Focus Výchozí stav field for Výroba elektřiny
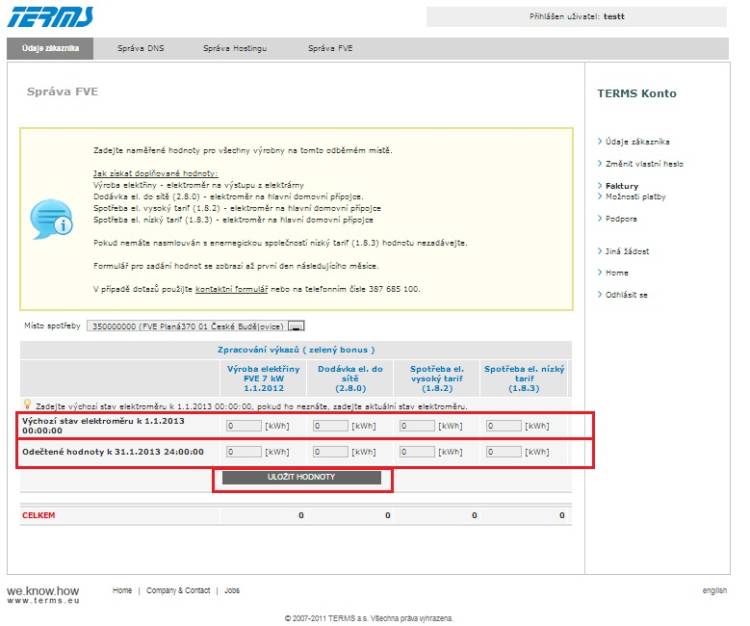Screen dimensions: 750x626 pos(244,425)
